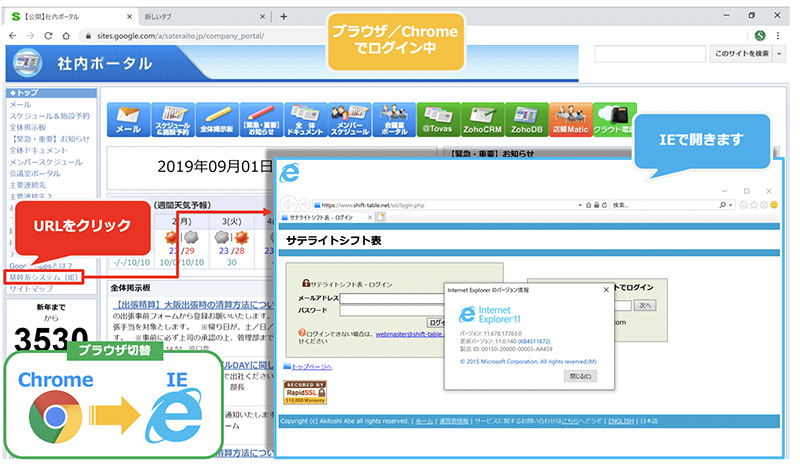The image size is (800, 468).
Task: Open the IE tools gear icon
Action: coord(764,205)
